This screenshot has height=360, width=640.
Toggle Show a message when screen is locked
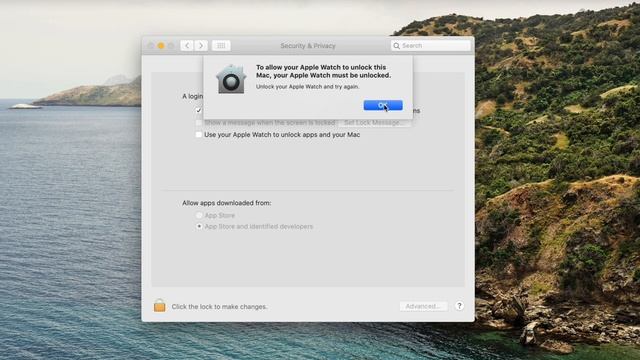tap(199, 122)
